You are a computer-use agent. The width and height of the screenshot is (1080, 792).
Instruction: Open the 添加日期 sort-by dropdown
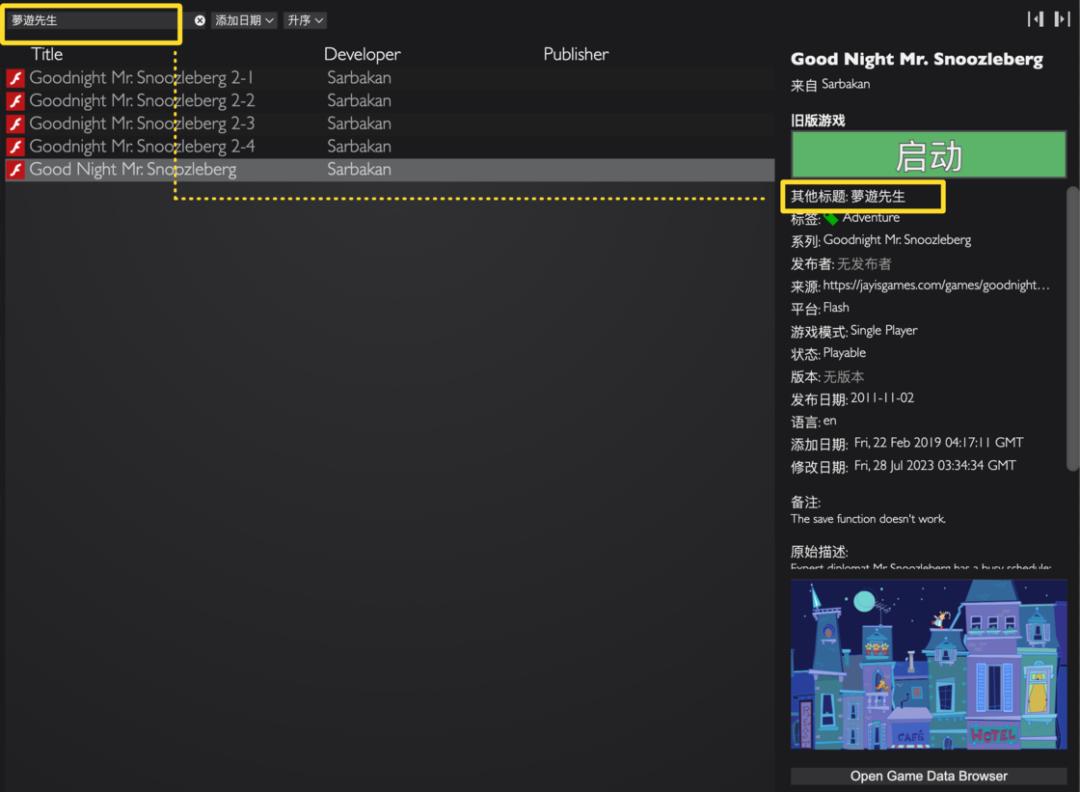tap(244, 21)
